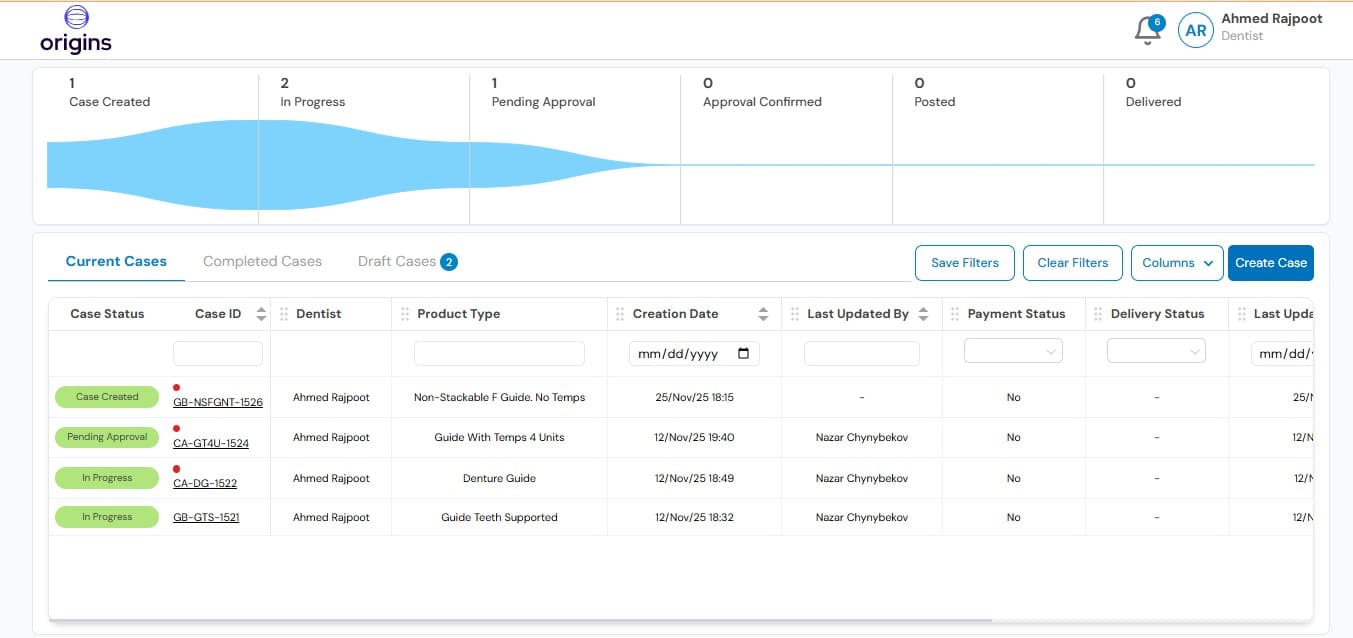Sort by Creation Date arrows icon
1353x638 pixels.
click(x=763, y=314)
